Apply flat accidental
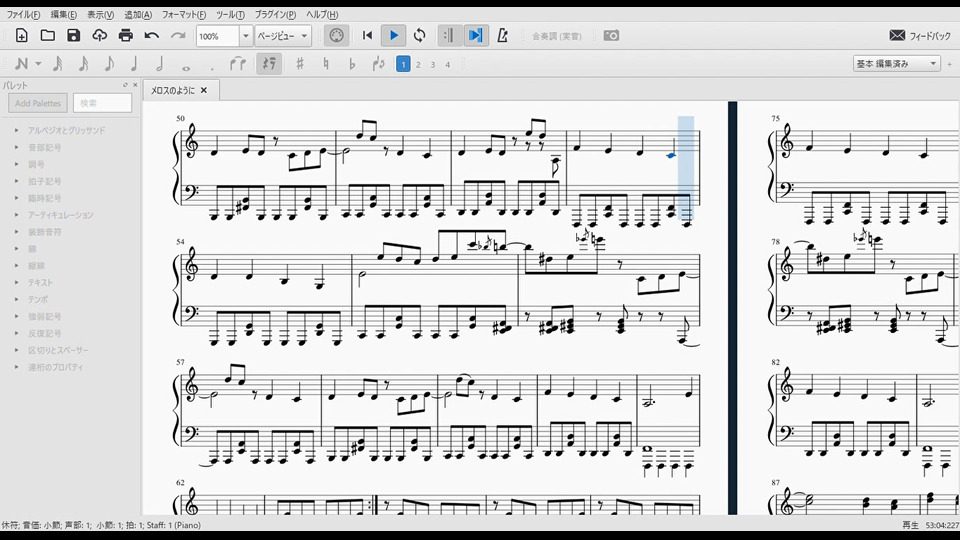 click(x=352, y=64)
